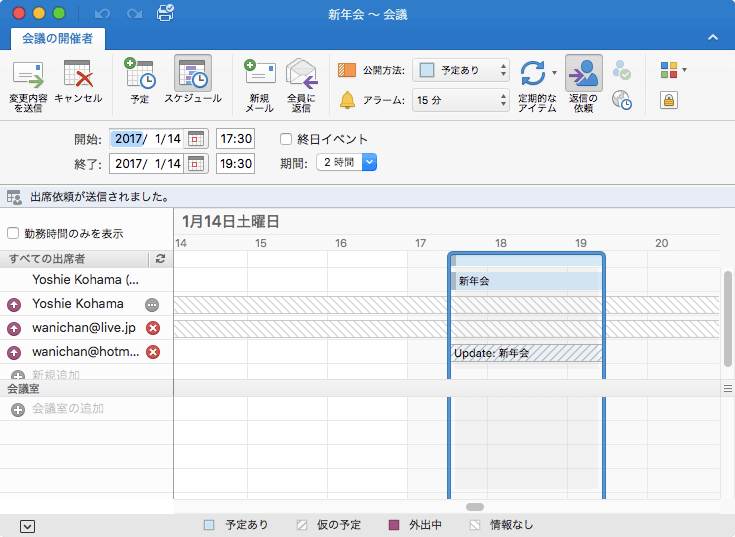Click the bottom-left expand panel button
This screenshot has width=735, height=537.
pyautogui.click(x=27, y=526)
